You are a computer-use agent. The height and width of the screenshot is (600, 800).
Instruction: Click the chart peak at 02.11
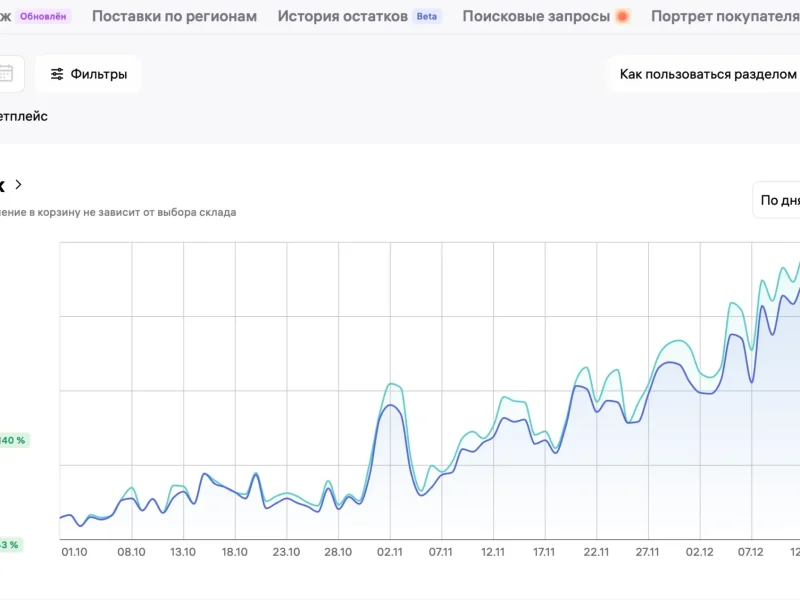point(392,384)
